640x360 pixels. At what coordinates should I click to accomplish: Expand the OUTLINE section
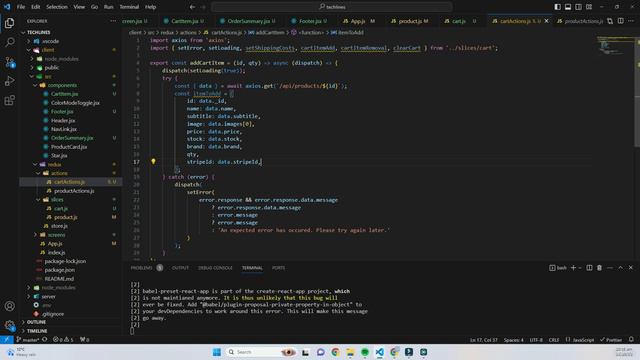tap(36, 322)
